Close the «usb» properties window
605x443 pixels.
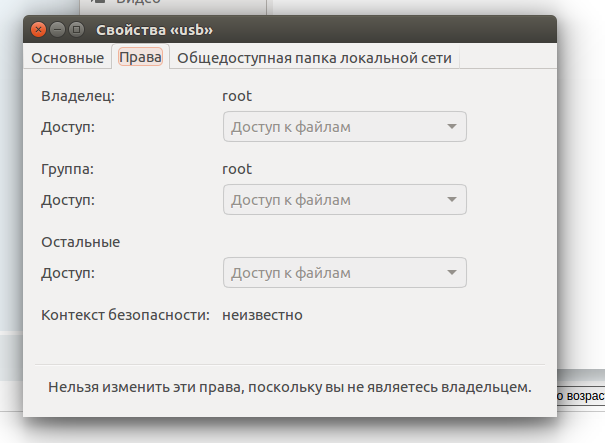click(x=37, y=30)
